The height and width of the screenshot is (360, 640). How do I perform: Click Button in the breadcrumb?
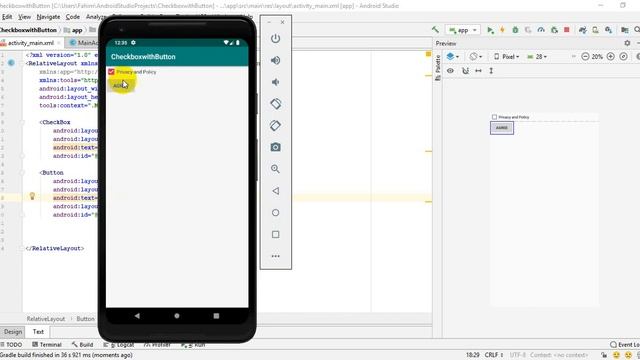pyautogui.click(x=85, y=319)
